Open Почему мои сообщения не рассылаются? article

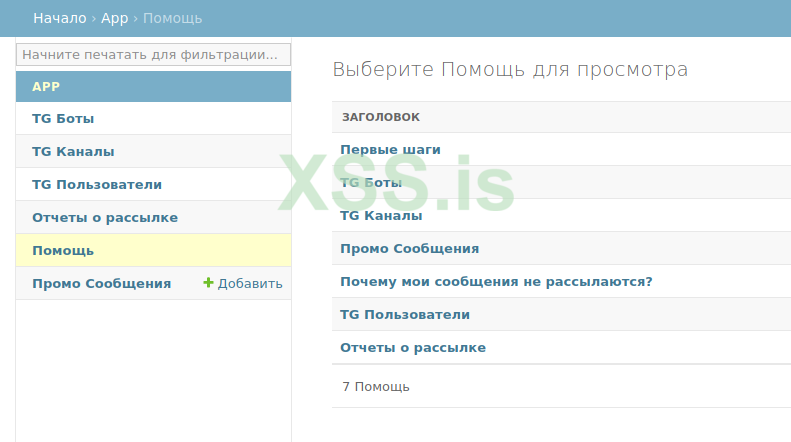tap(496, 282)
